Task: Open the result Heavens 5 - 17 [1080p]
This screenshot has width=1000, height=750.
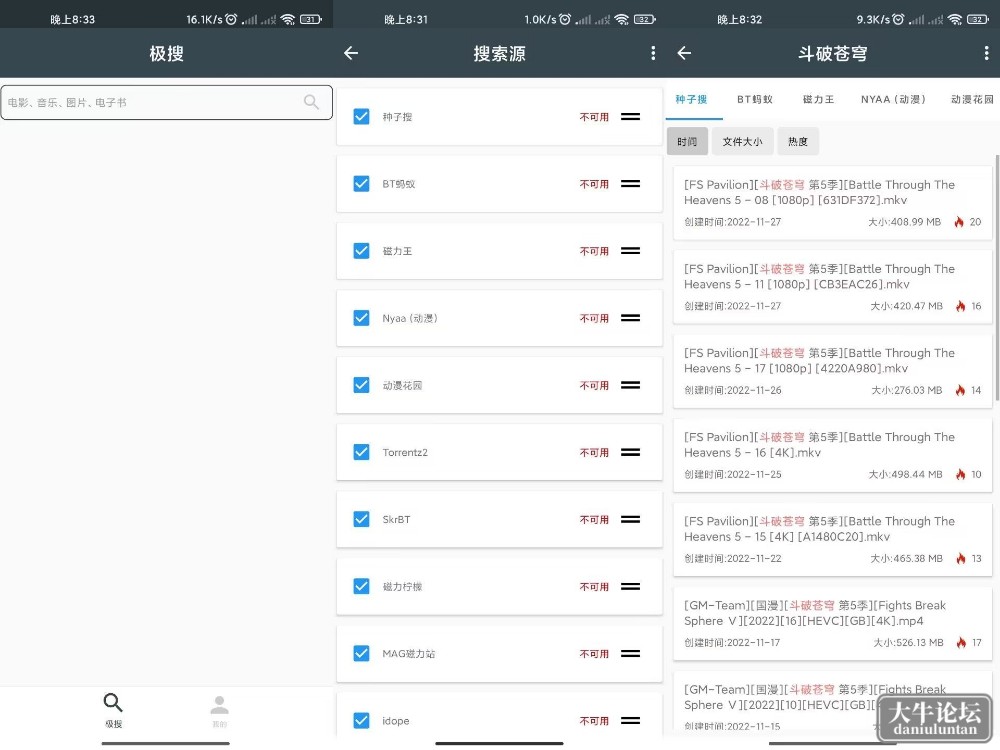Action: point(832,371)
